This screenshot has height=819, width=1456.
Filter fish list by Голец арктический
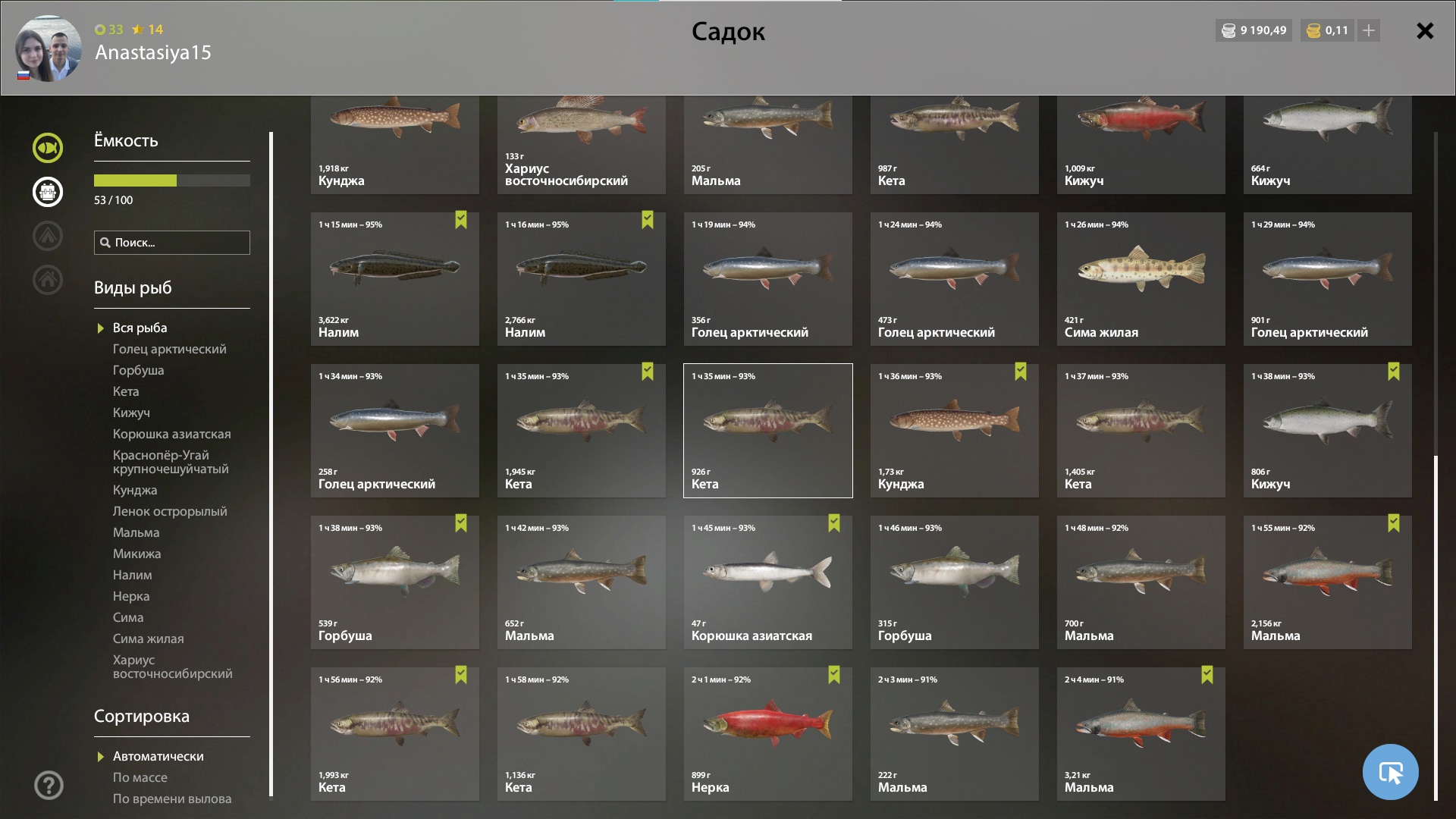[170, 349]
